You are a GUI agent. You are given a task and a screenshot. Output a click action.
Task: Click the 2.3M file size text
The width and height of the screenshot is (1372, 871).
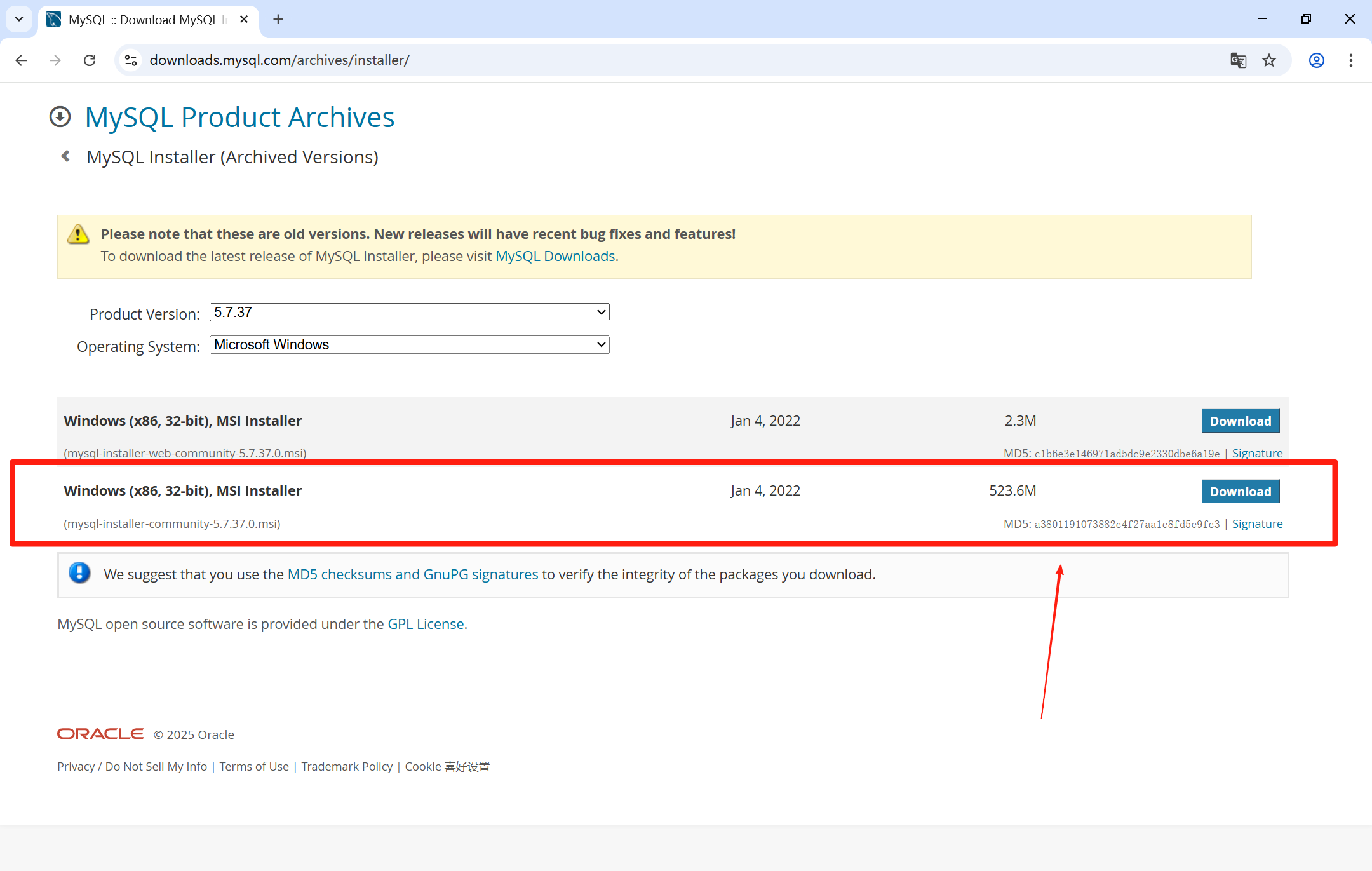coord(1020,421)
